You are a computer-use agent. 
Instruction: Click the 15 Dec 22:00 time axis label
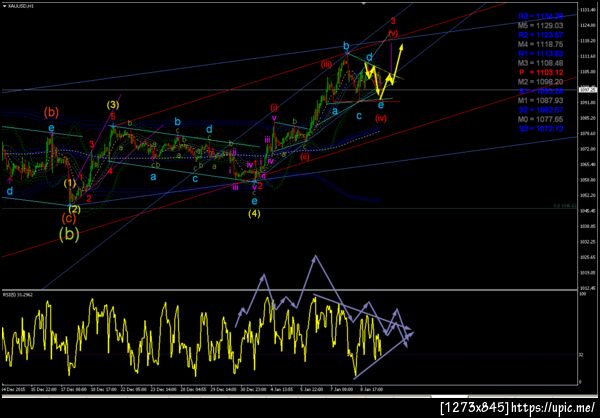(43, 389)
